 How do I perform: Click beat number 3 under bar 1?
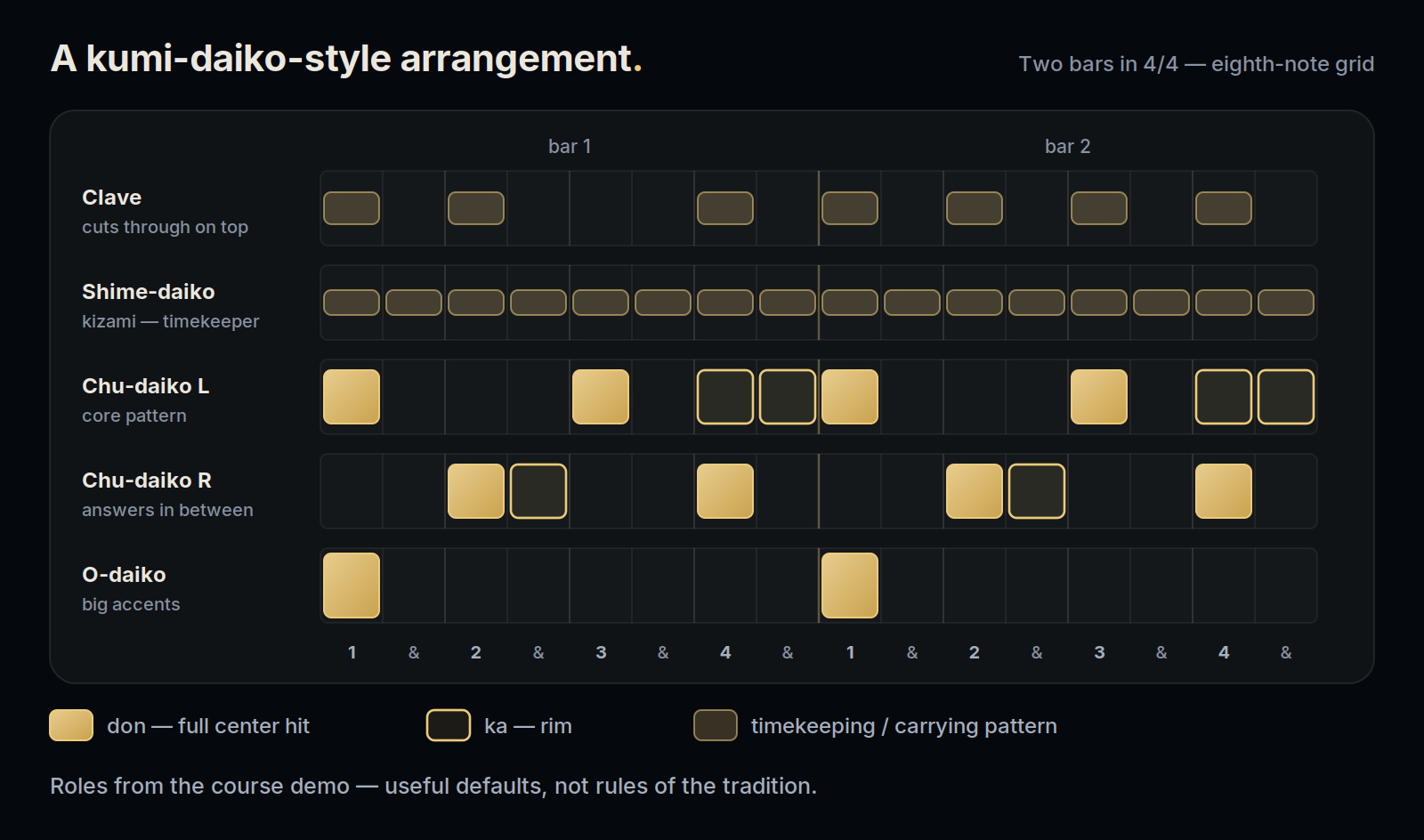coord(601,652)
